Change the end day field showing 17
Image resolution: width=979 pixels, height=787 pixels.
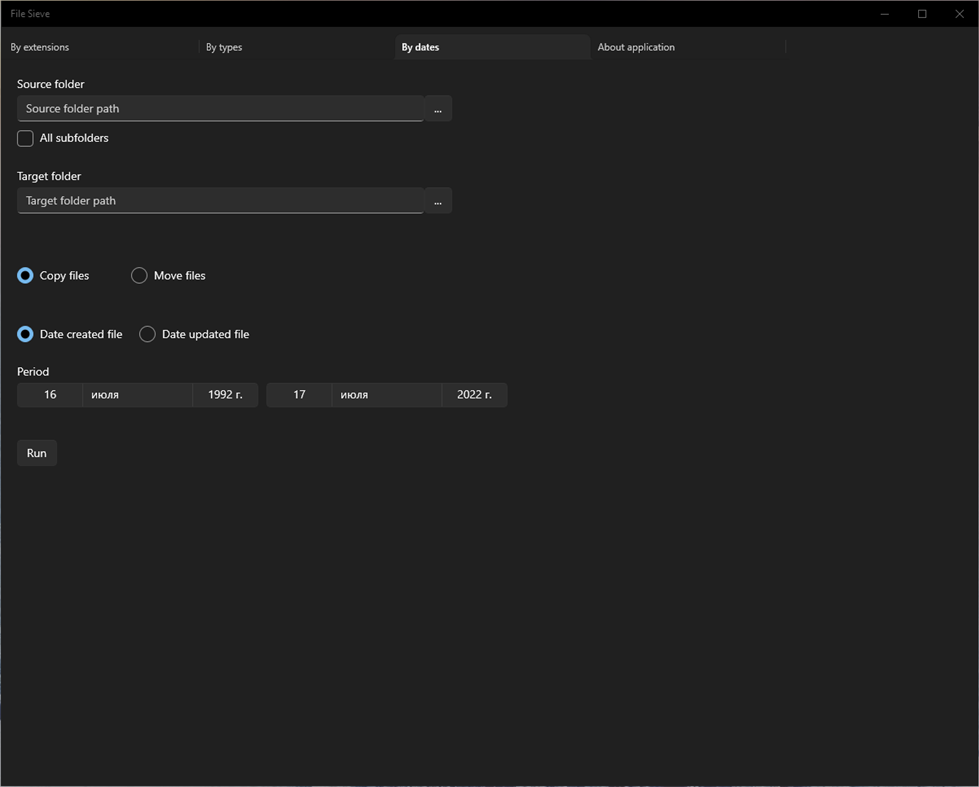coord(297,394)
